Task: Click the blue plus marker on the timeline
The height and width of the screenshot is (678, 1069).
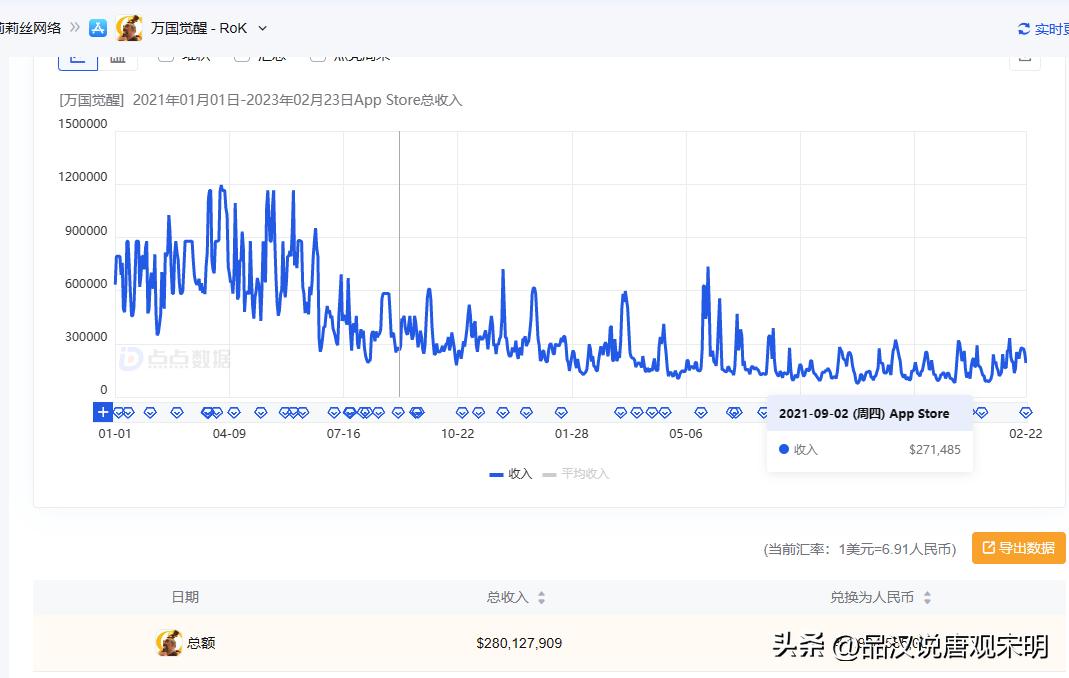Action: click(103, 411)
